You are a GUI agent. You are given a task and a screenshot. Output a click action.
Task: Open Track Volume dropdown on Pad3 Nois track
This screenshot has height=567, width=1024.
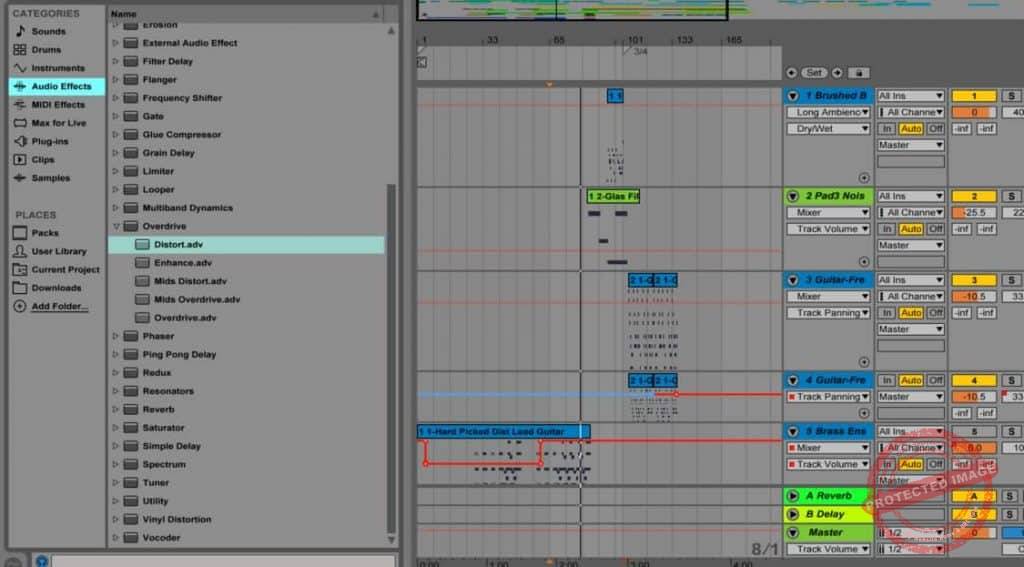click(x=826, y=229)
